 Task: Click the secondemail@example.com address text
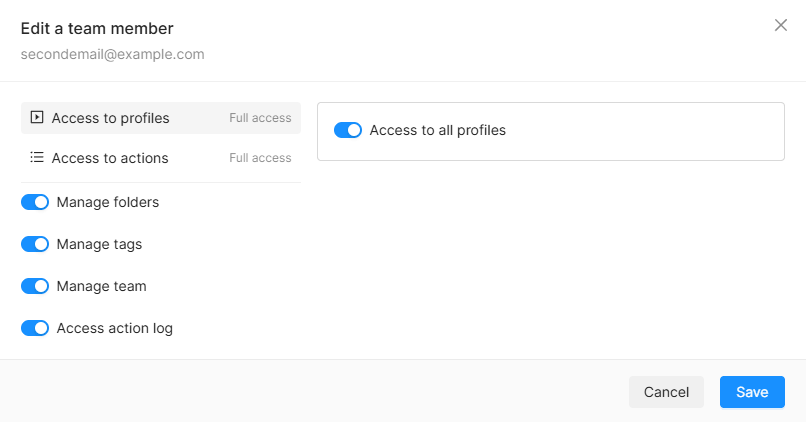click(x=113, y=54)
